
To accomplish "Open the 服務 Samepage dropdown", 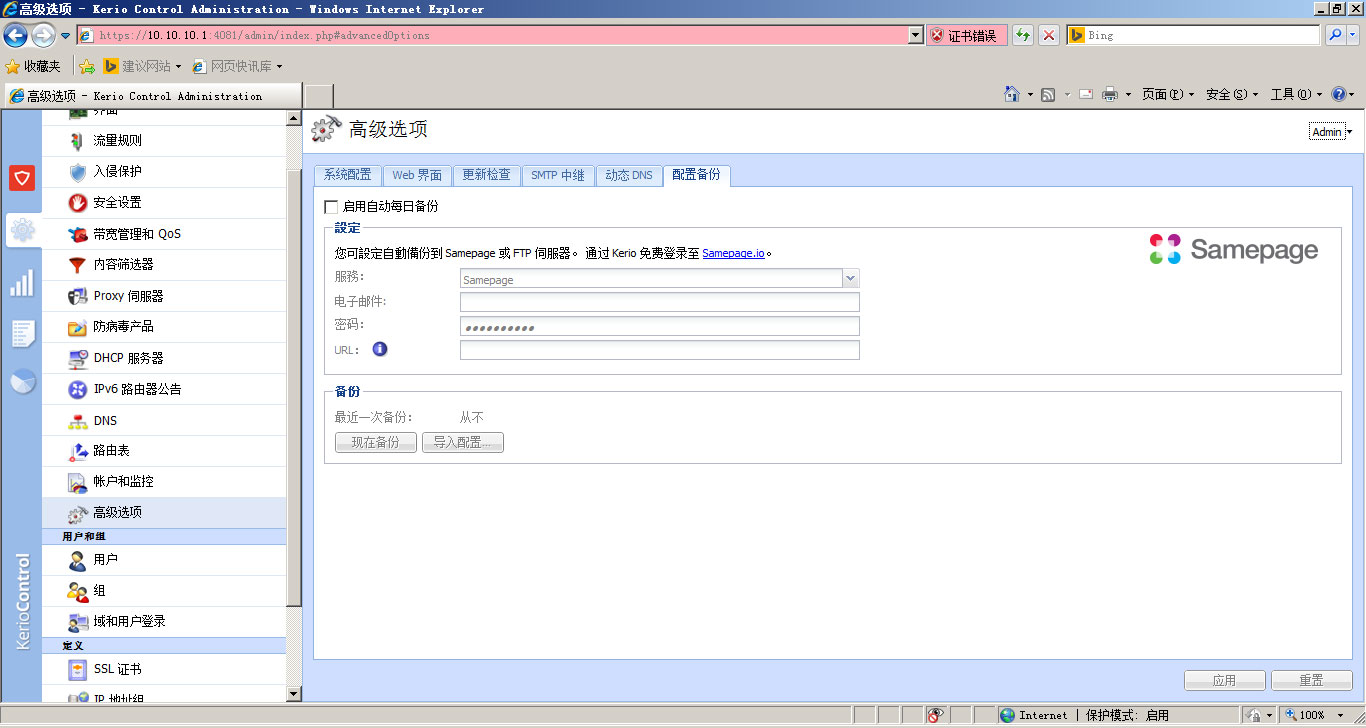I will (851, 279).
